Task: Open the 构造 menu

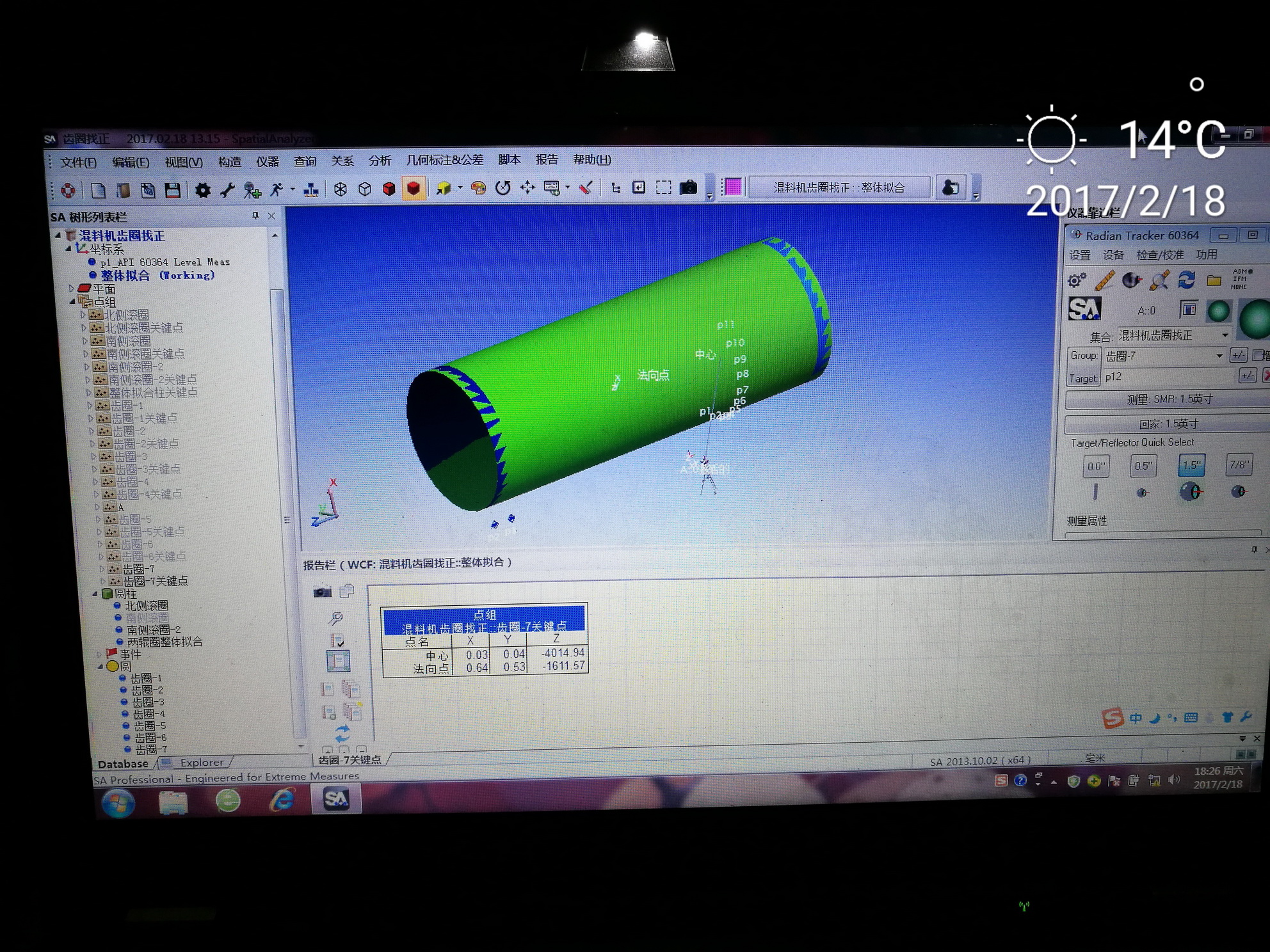Action: 230,162
